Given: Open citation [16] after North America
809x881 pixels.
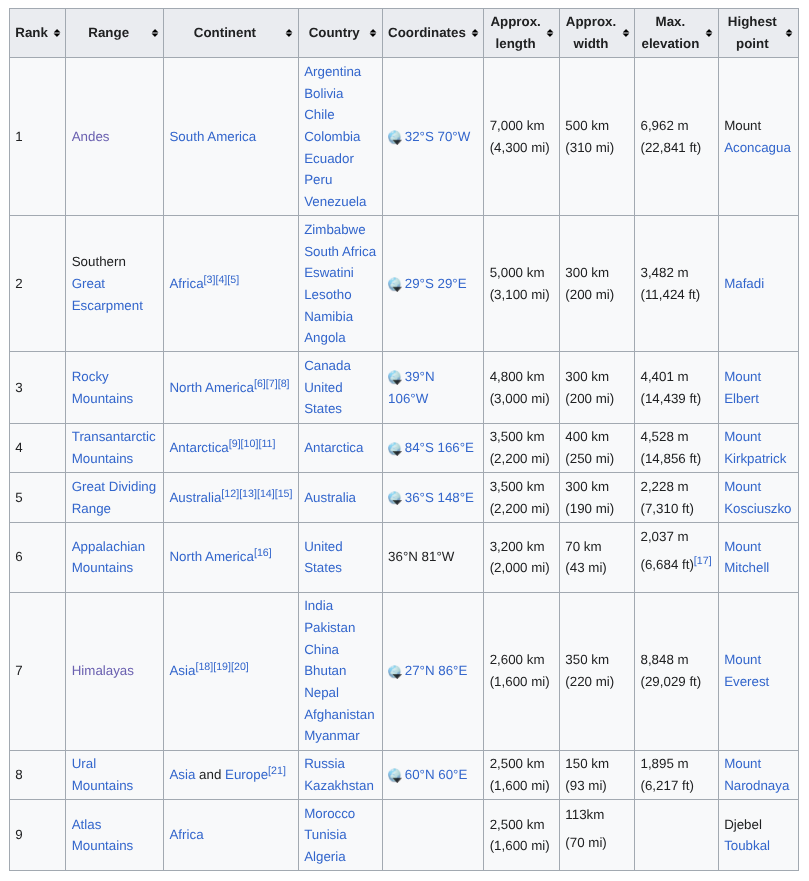Looking at the screenshot, I should 263,553.
